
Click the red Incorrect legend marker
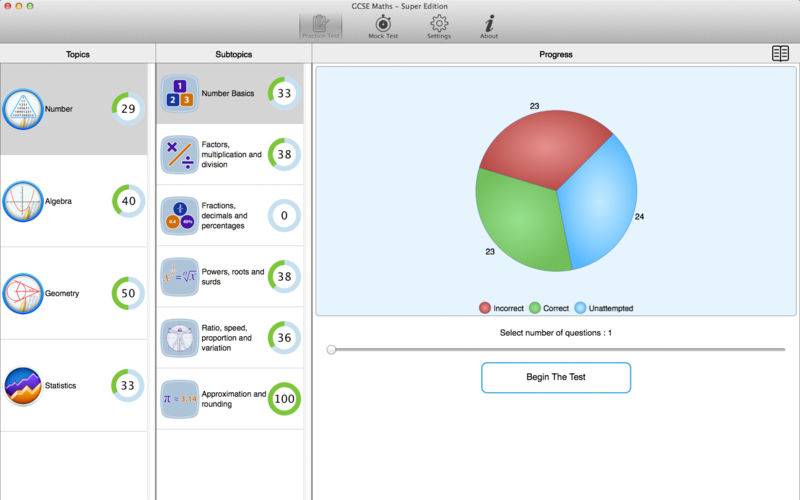click(x=485, y=308)
